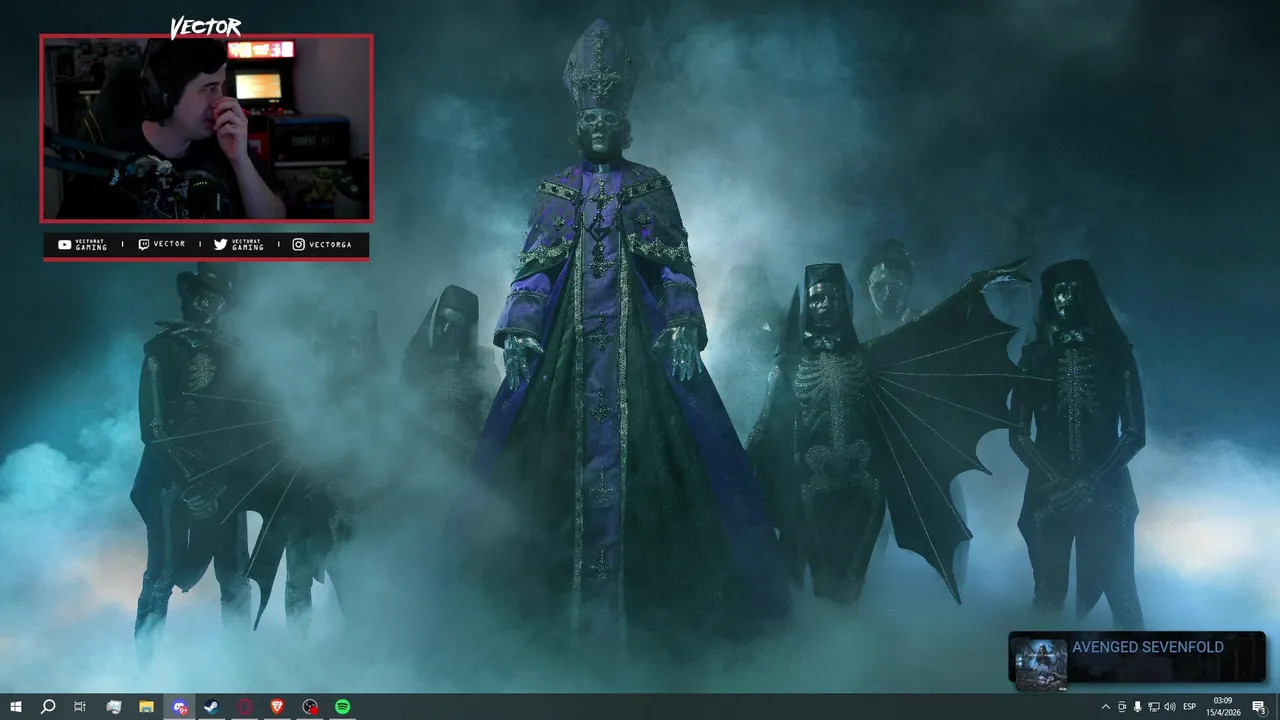Click the YouTube VectorAT Gaming label
Screen dimensions: 1280x720
83,244
